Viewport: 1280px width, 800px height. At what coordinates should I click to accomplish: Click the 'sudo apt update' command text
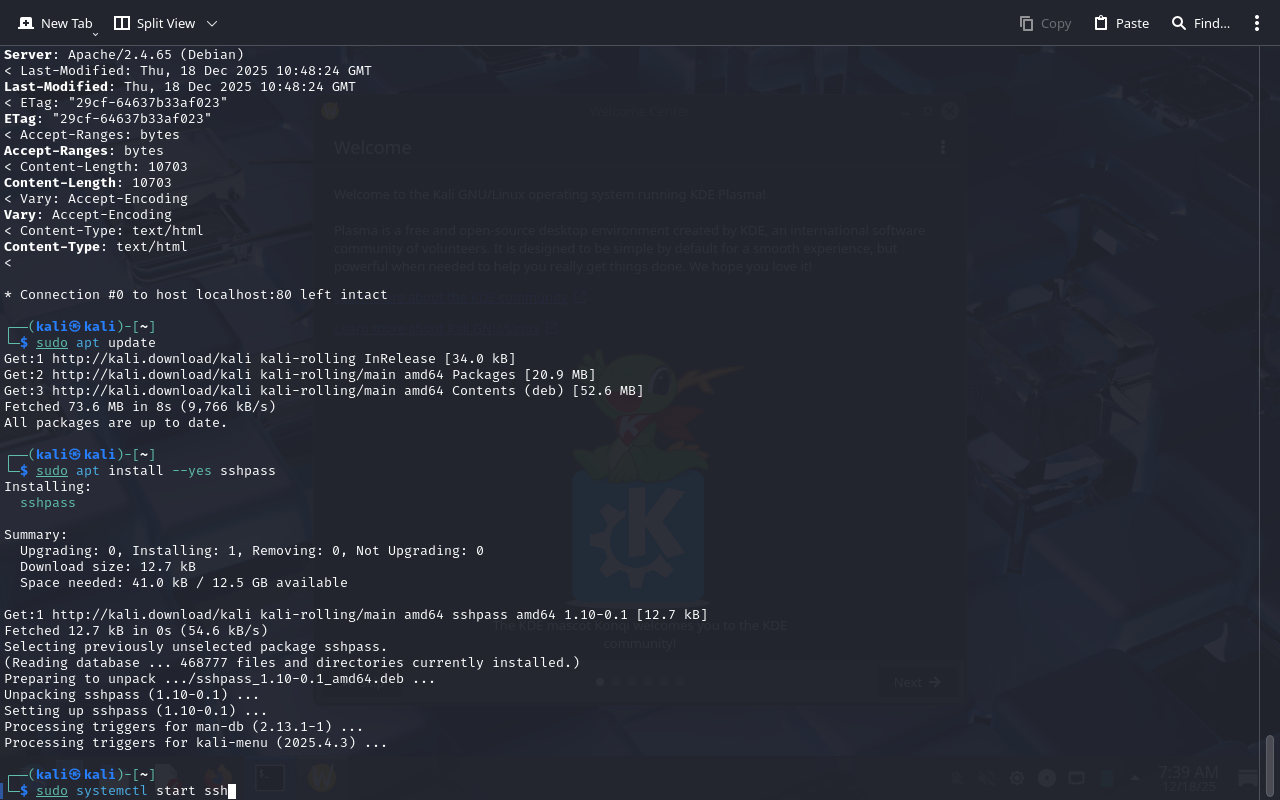point(96,343)
